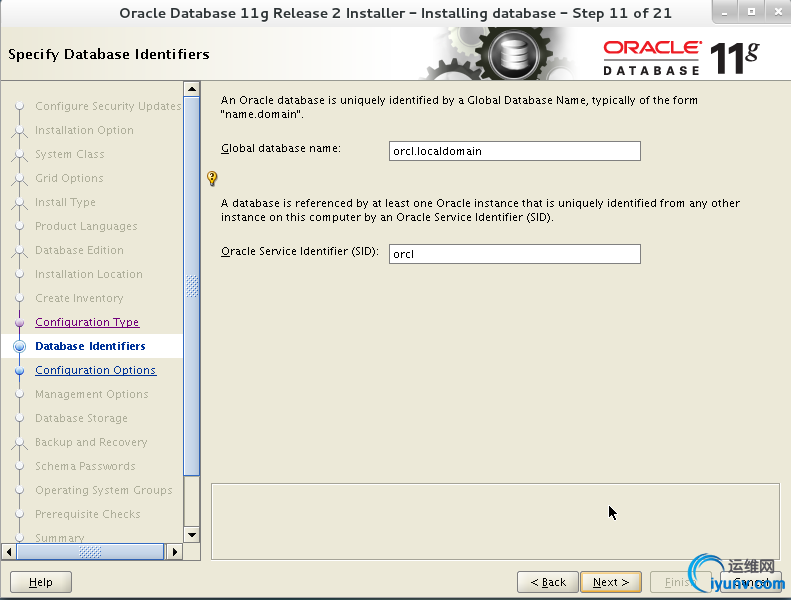This screenshot has width=791, height=600.
Task: Click the Database Edition step
Action: [x=79, y=250]
